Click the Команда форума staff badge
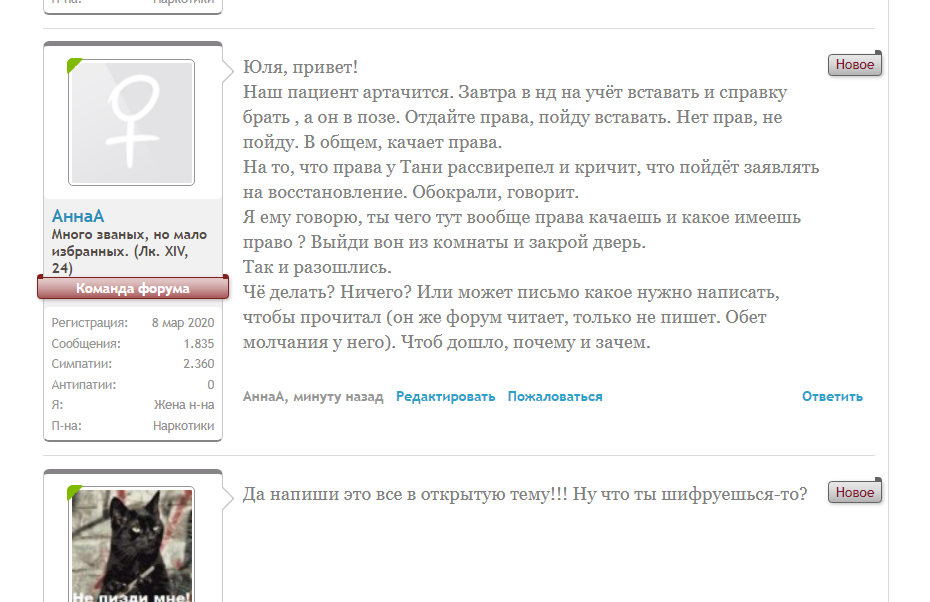Viewport: 930px width, 602px height. tap(133, 289)
